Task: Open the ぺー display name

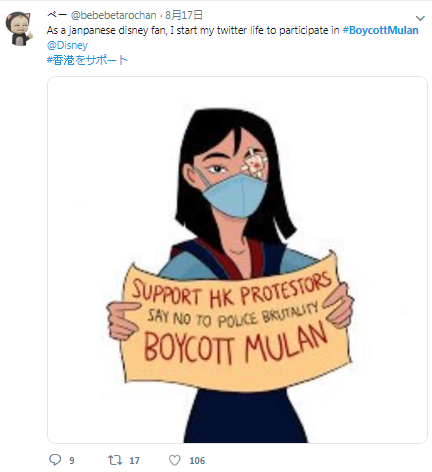Action: 57,15
